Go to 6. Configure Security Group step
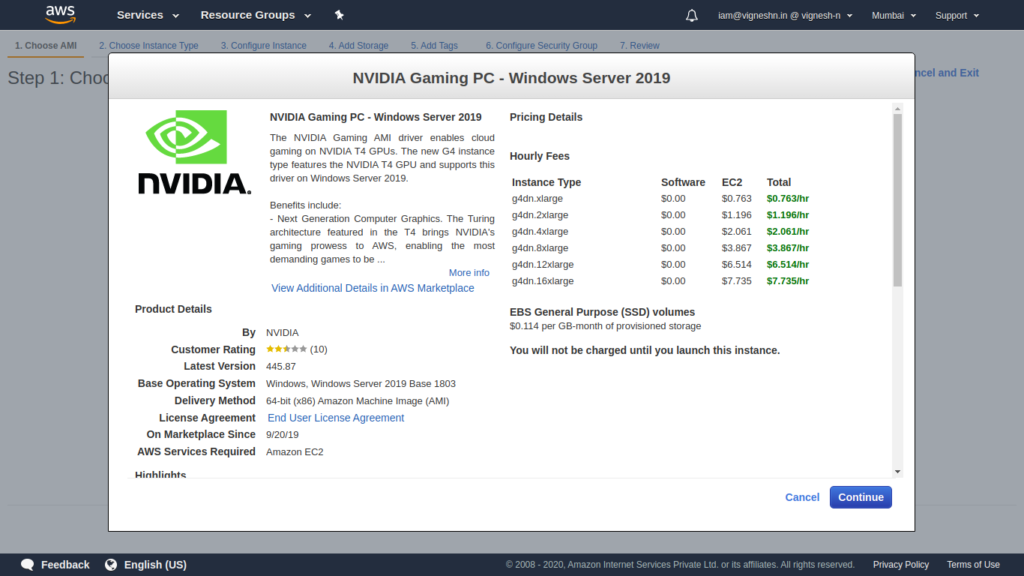 [541, 46]
